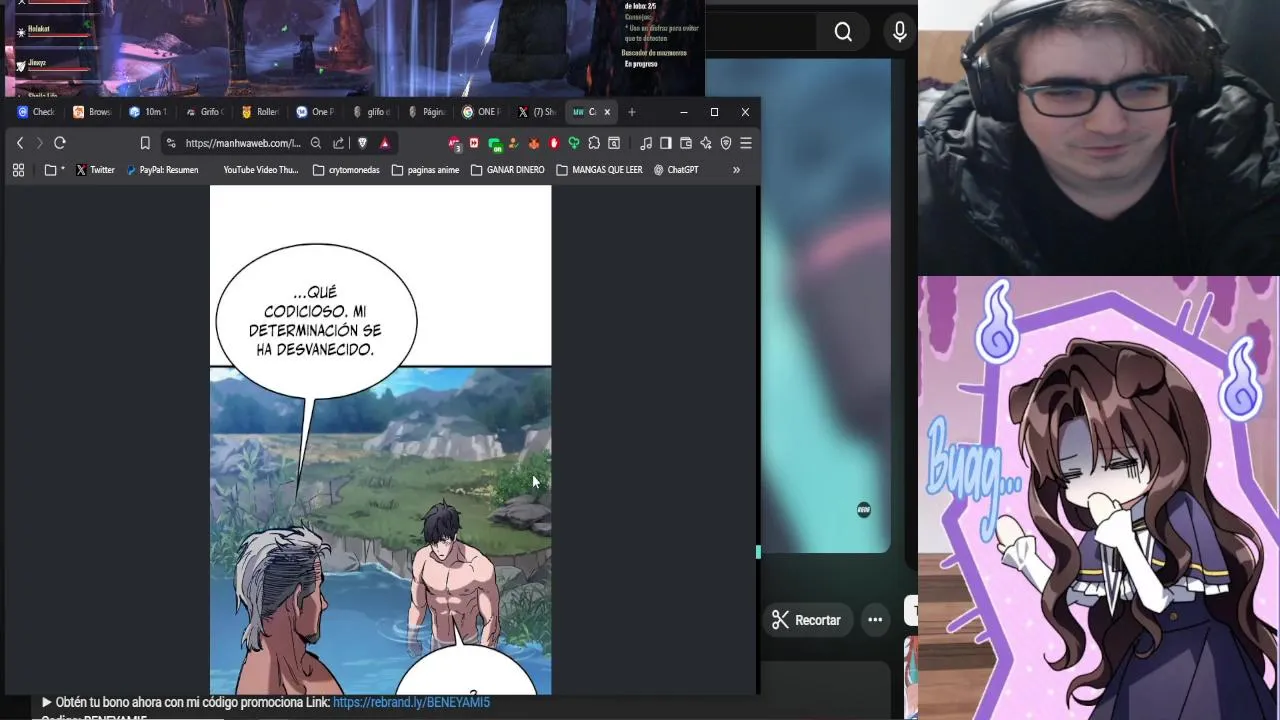Switch to the Roller tab
Viewport: 1280px width, 720px height.
pyautogui.click(x=260, y=112)
